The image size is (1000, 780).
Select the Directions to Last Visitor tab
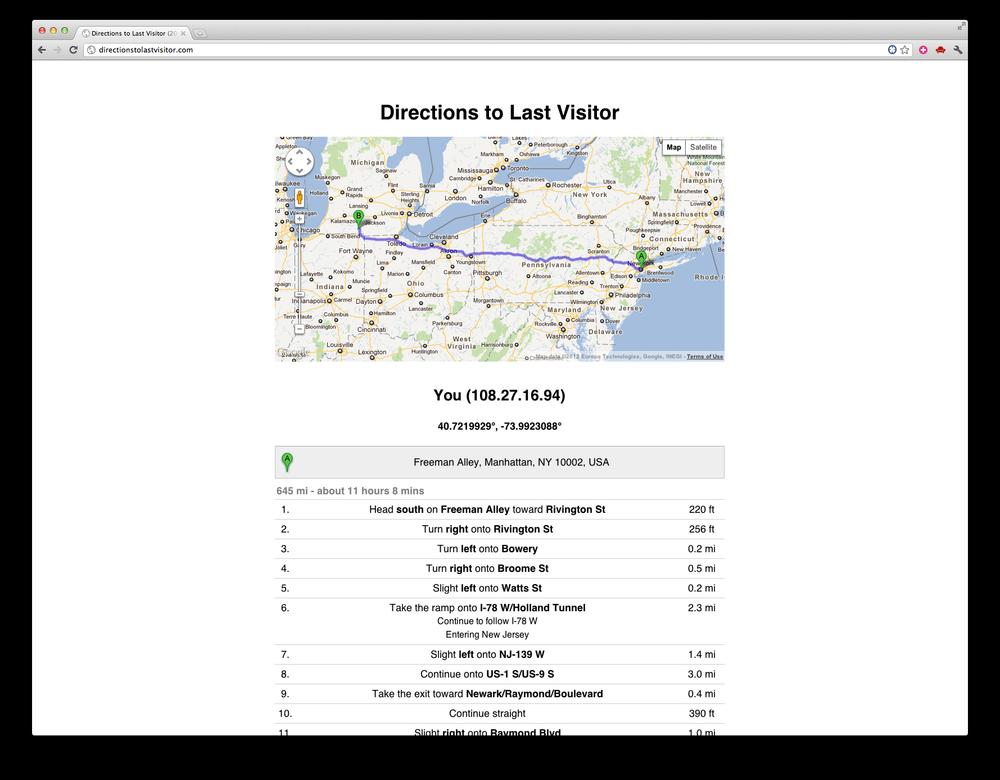[x=133, y=33]
